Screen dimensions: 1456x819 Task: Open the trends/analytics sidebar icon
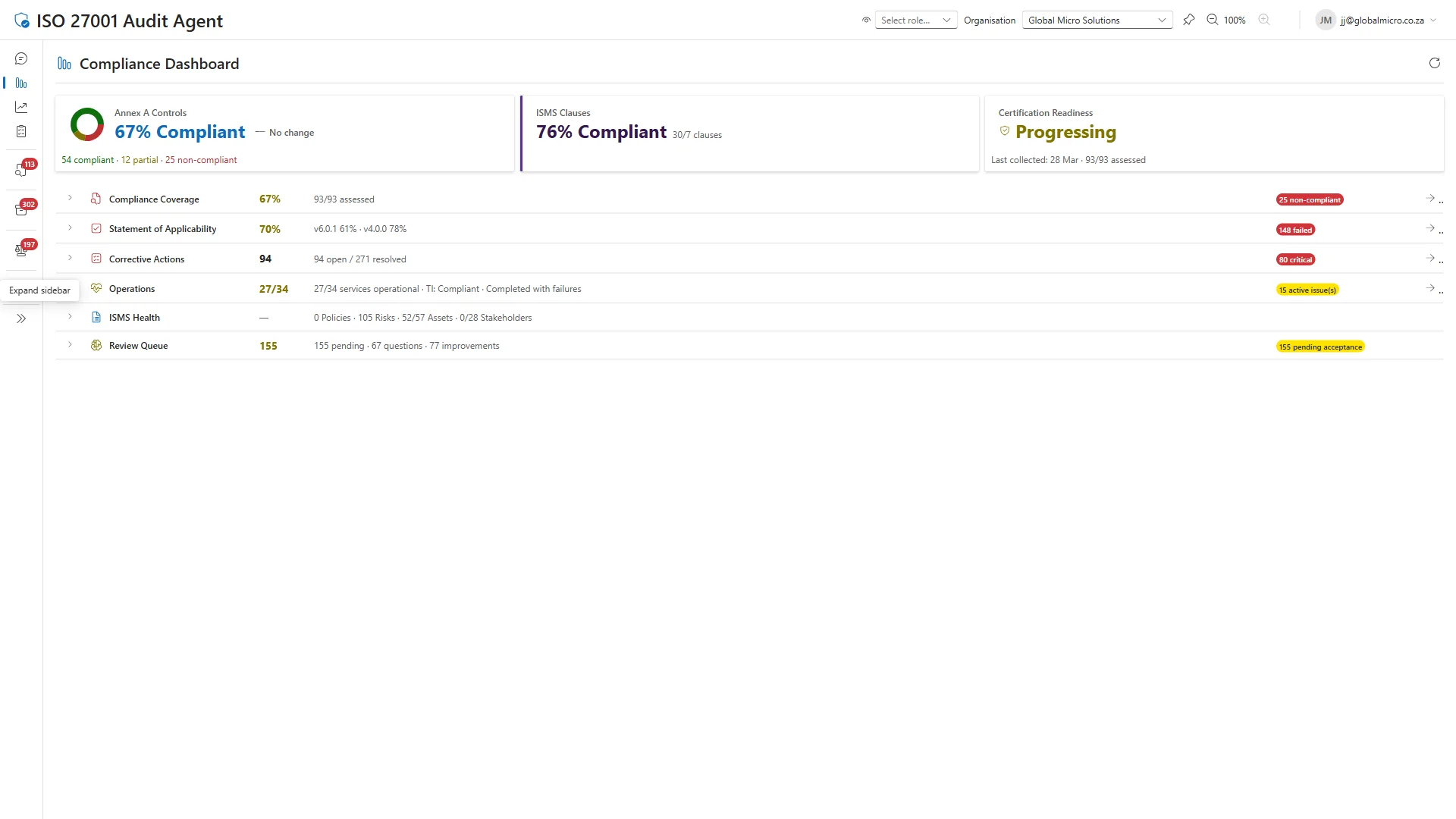tap(20, 106)
